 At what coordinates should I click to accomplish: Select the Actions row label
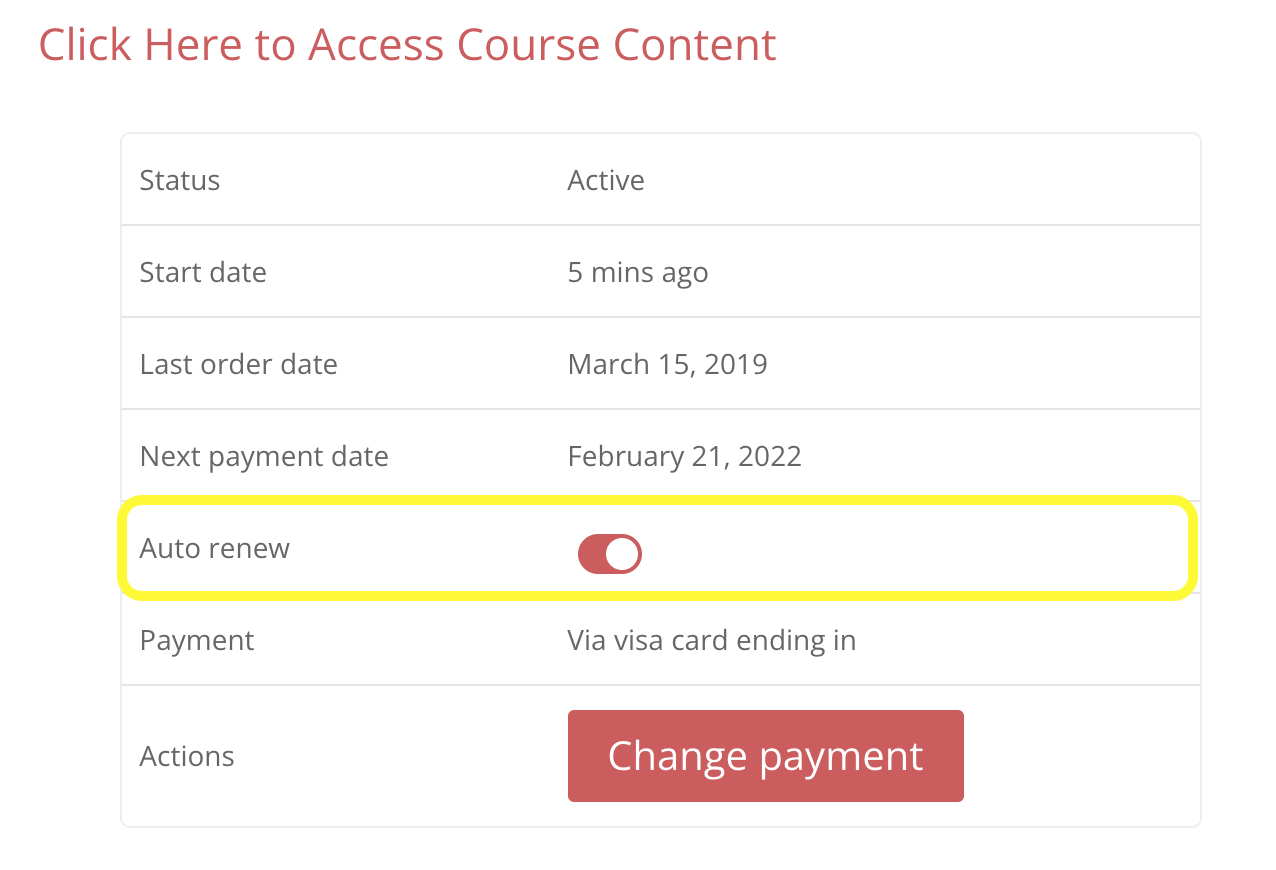pos(187,756)
